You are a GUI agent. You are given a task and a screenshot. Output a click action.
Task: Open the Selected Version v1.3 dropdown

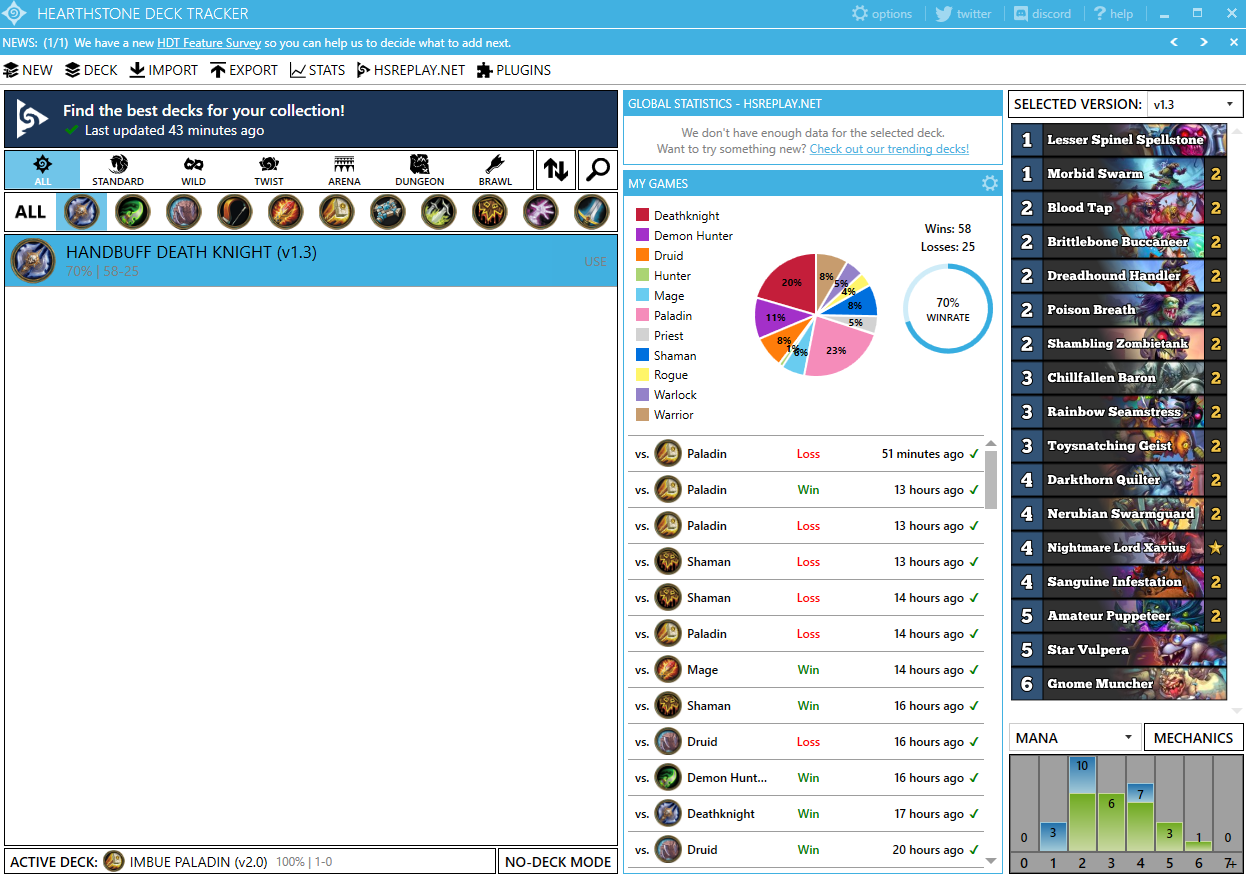click(1195, 104)
